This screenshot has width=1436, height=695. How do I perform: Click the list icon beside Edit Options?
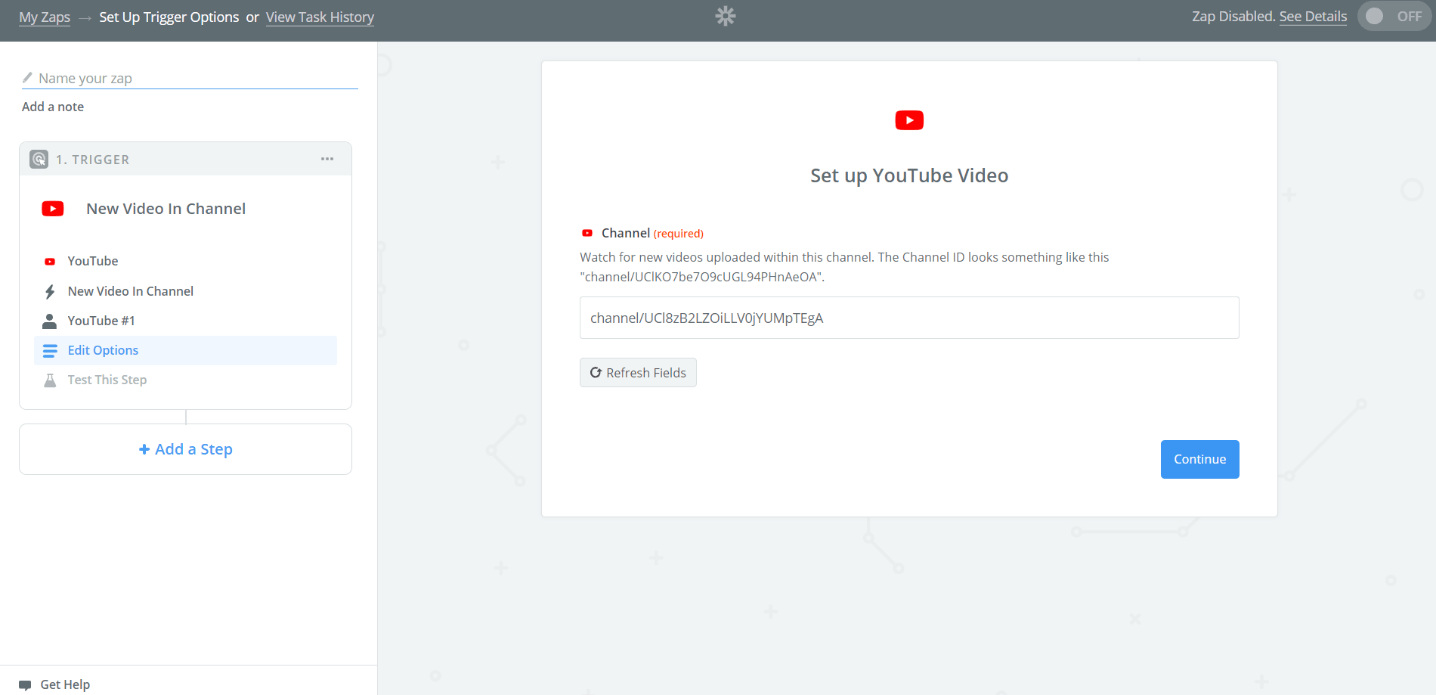(x=50, y=350)
